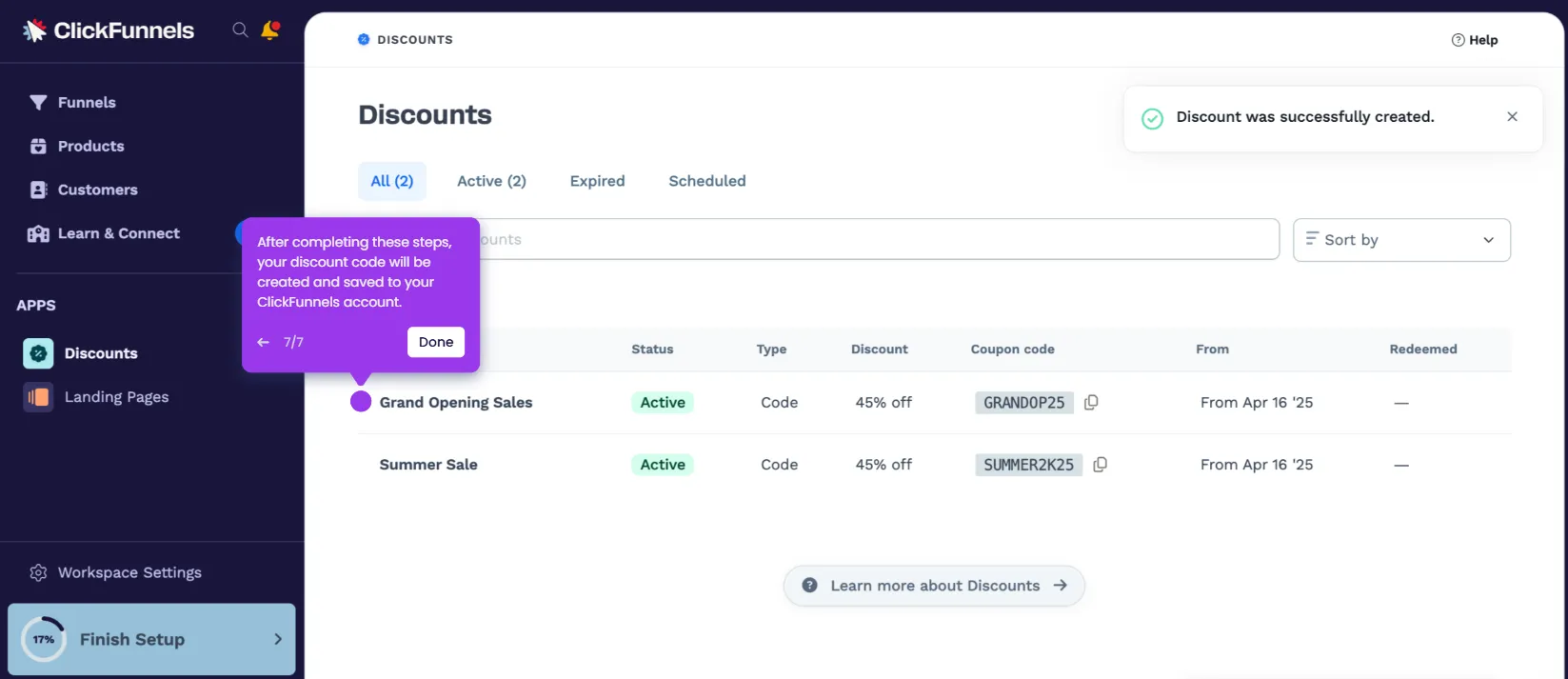The width and height of the screenshot is (1568, 679).
Task: Click From Apr 16 '25 in Summer Sale row
Action: [1257, 465]
